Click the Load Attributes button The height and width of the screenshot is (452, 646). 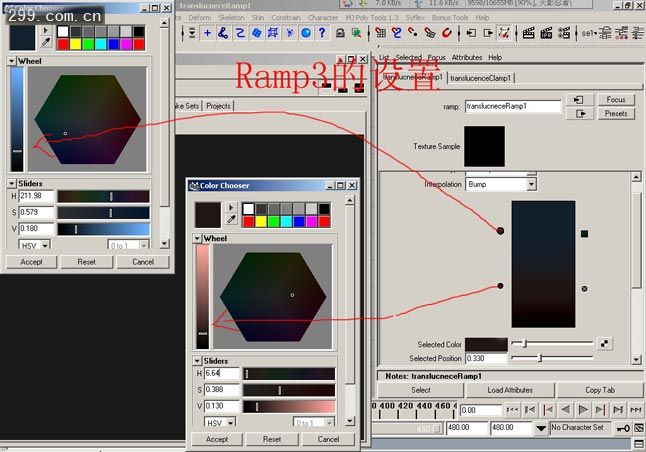point(510,390)
